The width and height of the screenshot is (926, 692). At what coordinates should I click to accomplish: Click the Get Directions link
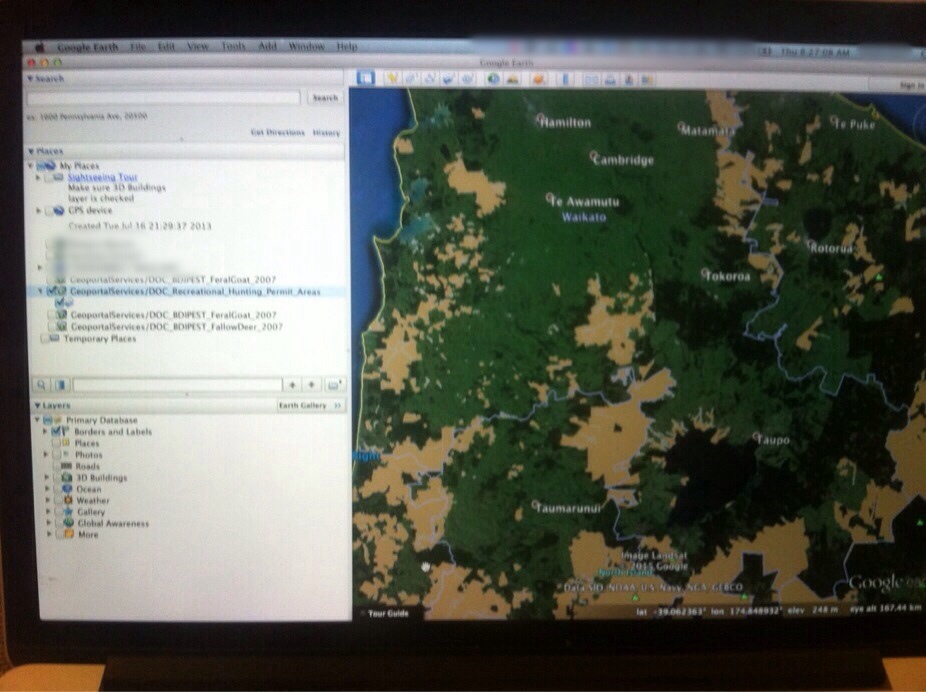pos(278,132)
